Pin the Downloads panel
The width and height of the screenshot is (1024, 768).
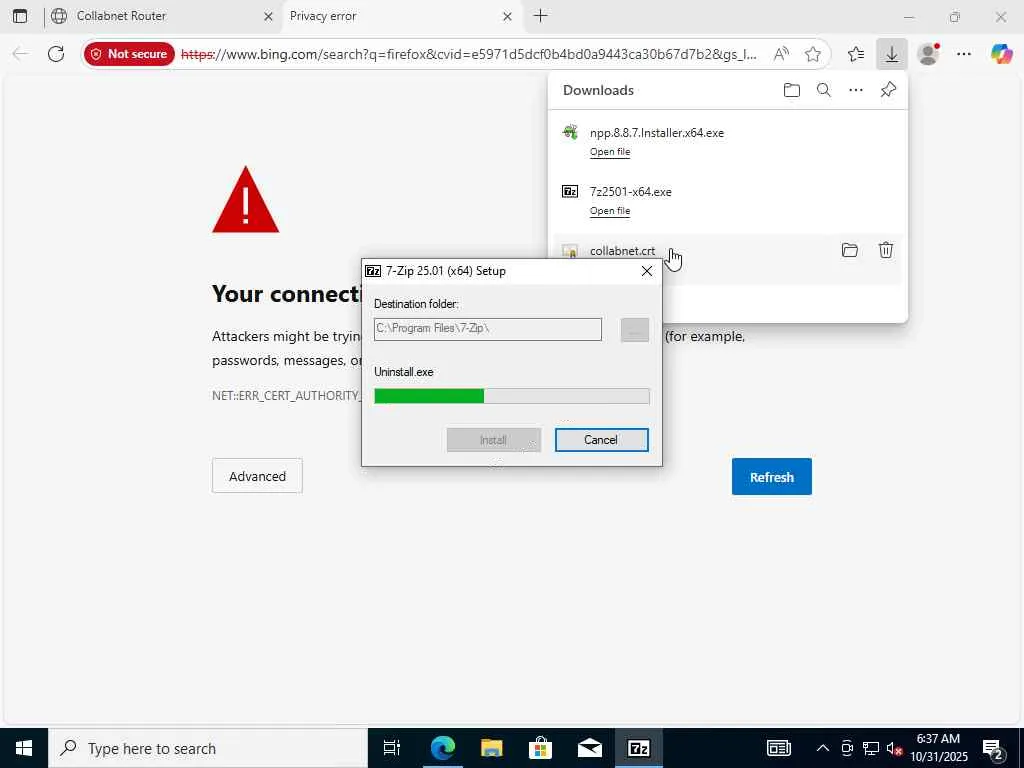pos(888,90)
